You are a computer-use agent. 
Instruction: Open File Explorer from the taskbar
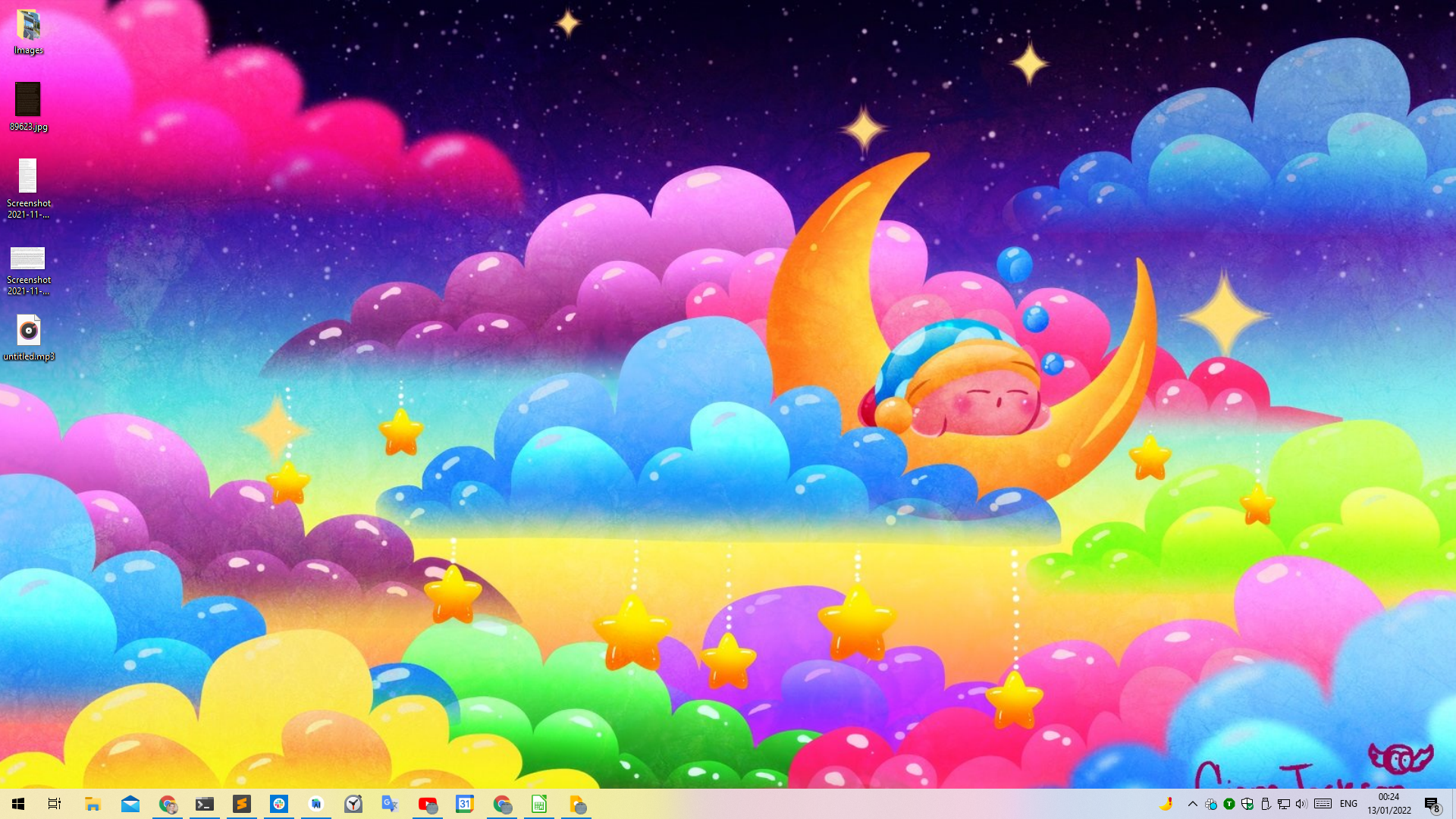pyautogui.click(x=93, y=804)
